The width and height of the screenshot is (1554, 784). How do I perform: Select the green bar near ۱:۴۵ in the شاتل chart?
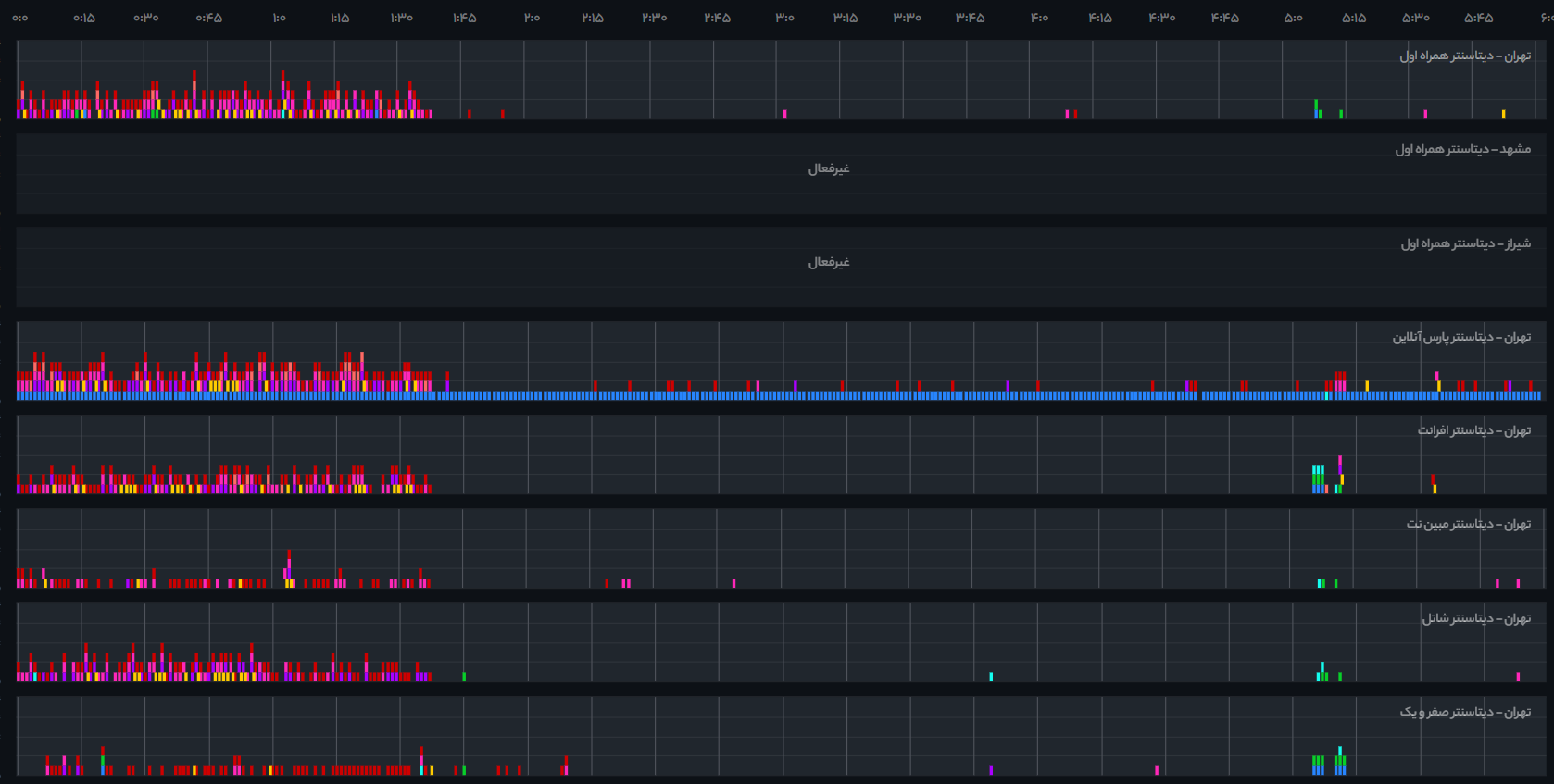[464, 678]
